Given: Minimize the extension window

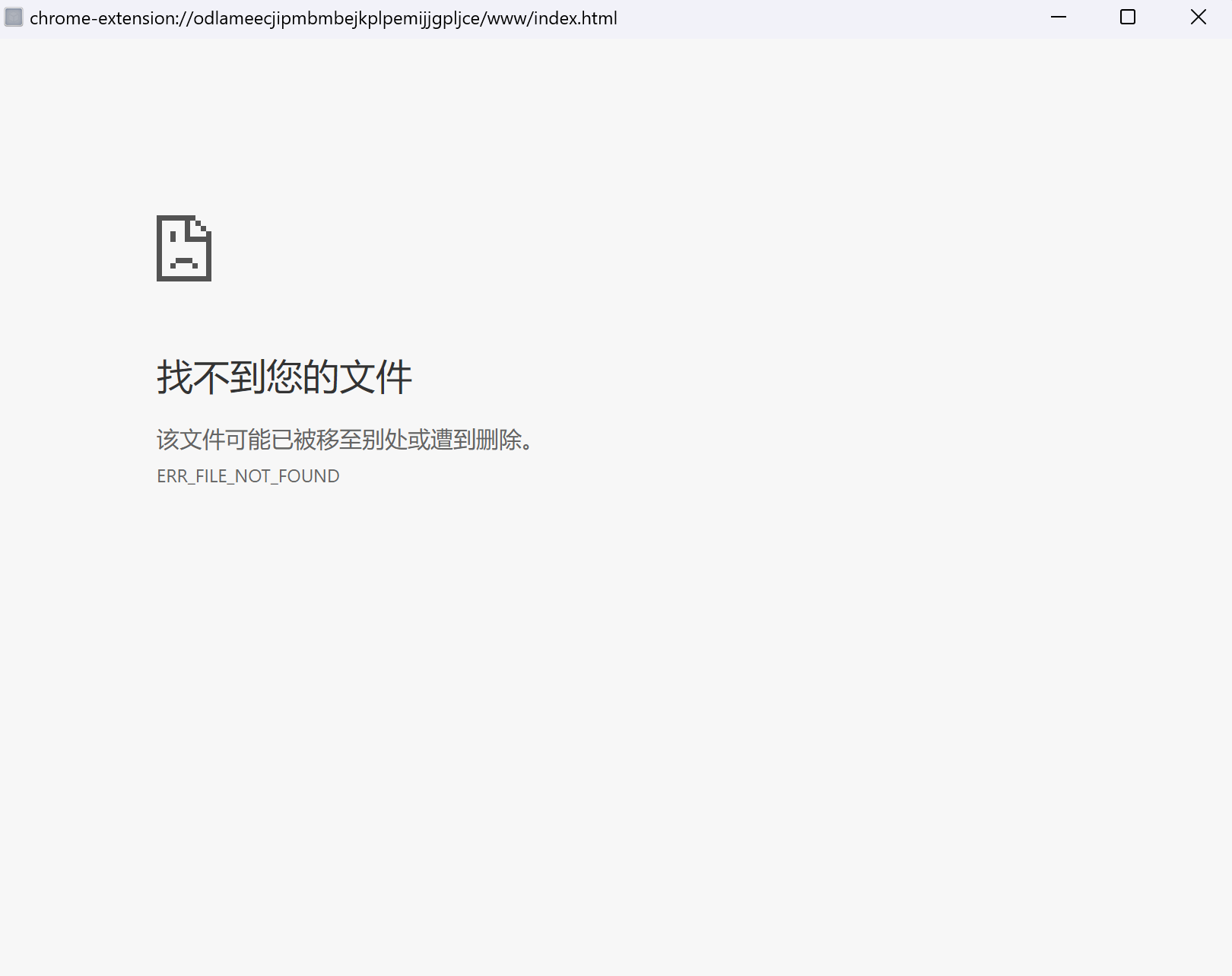Looking at the screenshot, I should coord(1059,17).
